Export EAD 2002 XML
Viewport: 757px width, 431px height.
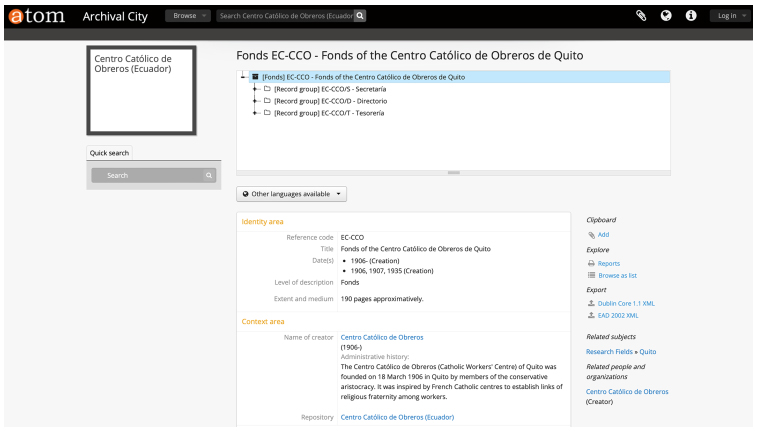click(x=619, y=315)
